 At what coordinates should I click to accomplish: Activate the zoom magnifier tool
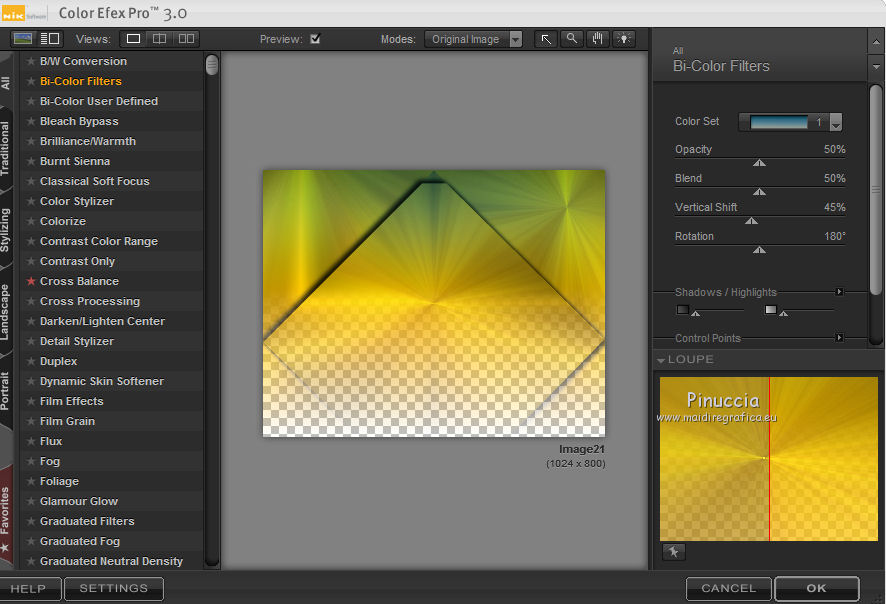[572, 39]
